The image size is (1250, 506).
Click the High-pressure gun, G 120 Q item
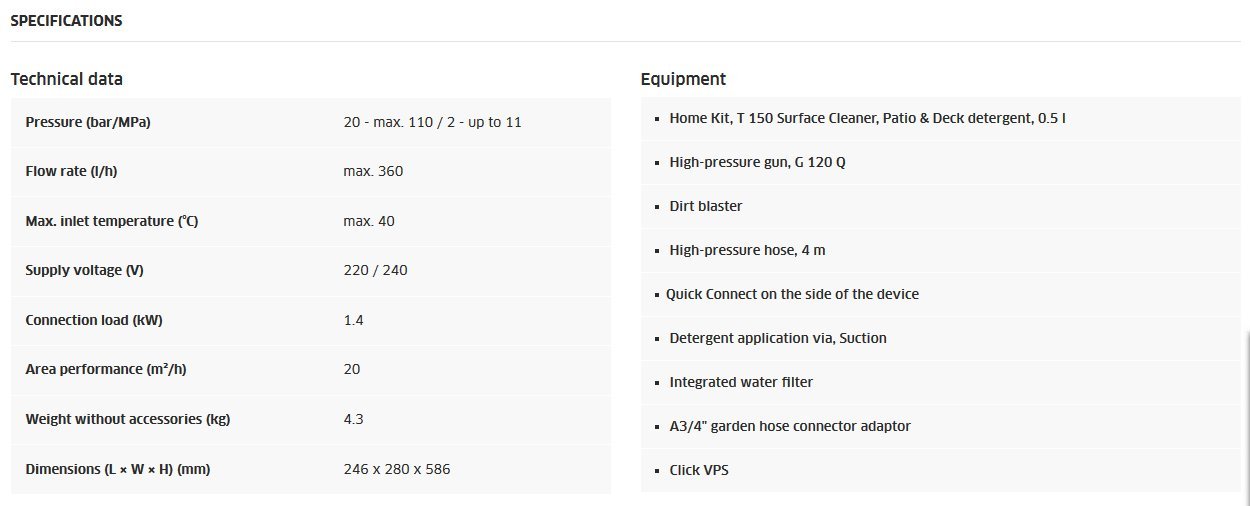click(x=757, y=162)
